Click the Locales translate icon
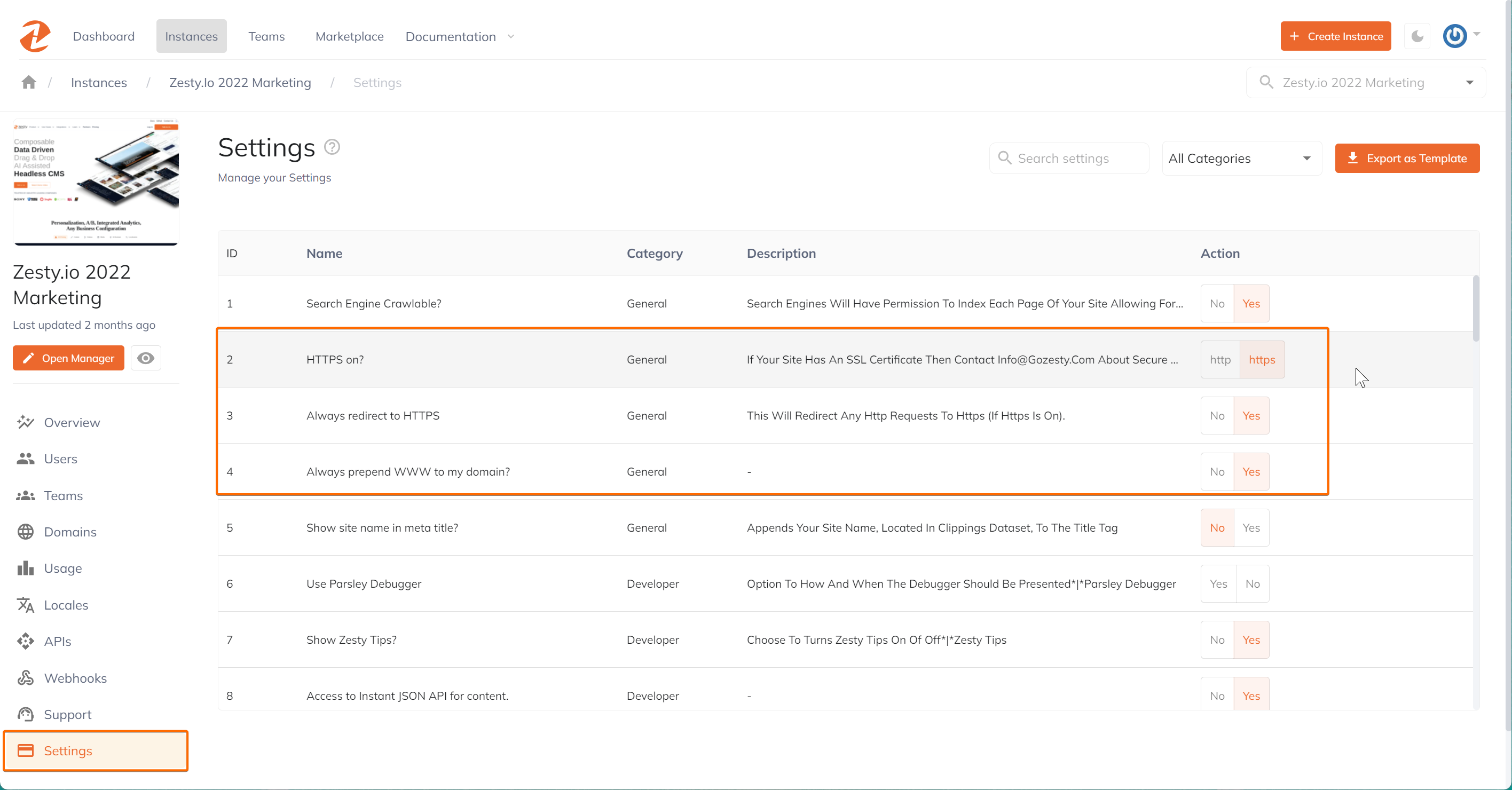The image size is (1512, 790). 25,605
